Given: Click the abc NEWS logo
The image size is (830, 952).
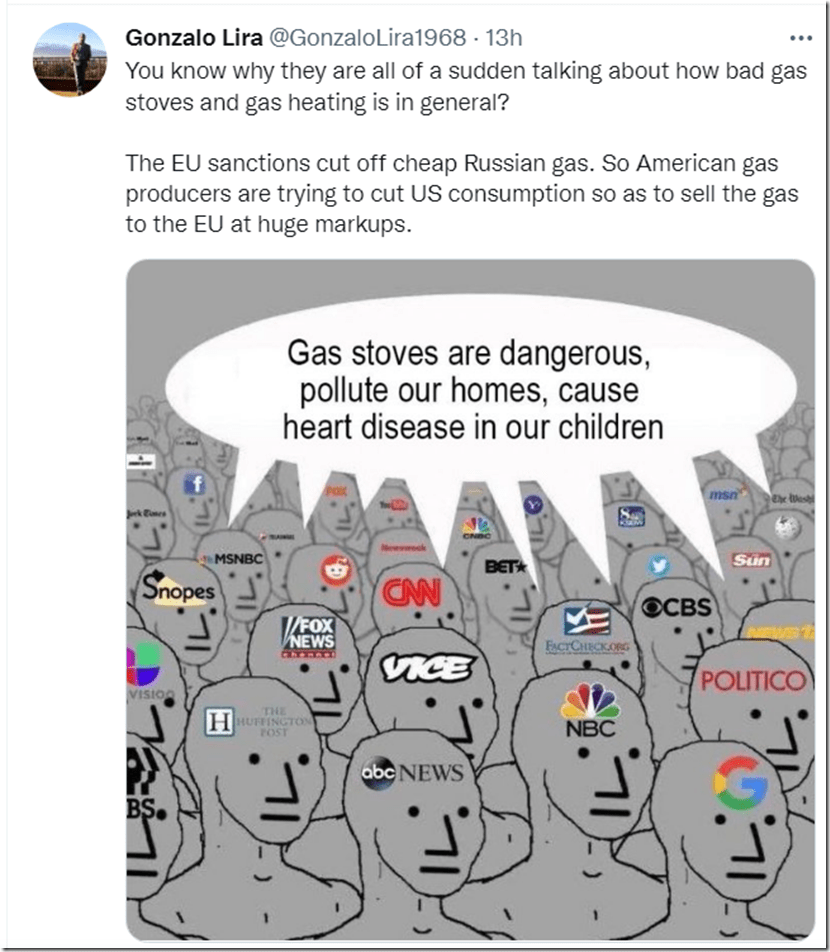Looking at the screenshot, I should click(x=412, y=773).
